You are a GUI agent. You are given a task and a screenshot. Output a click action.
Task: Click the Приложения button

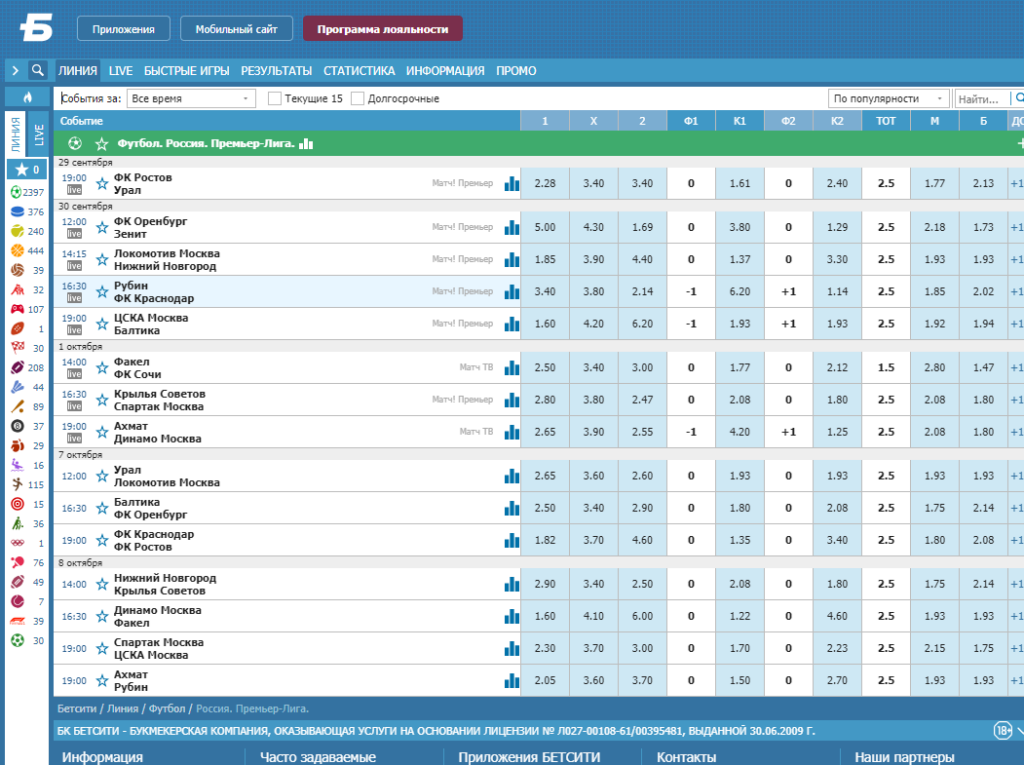click(123, 29)
